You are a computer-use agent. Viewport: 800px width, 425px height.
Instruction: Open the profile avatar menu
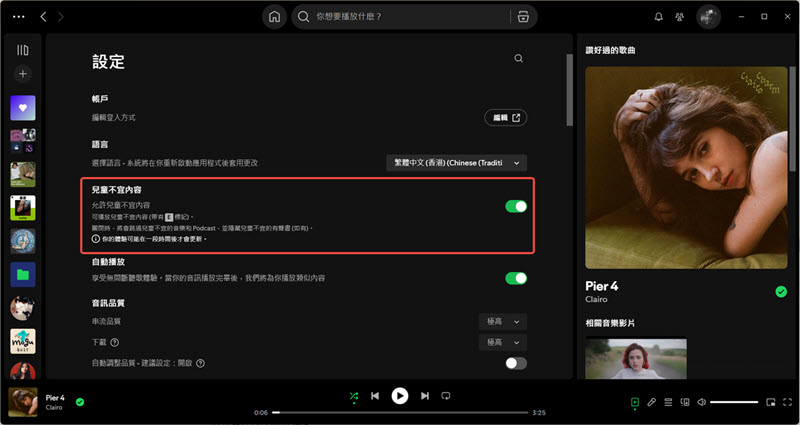coord(708,17)
